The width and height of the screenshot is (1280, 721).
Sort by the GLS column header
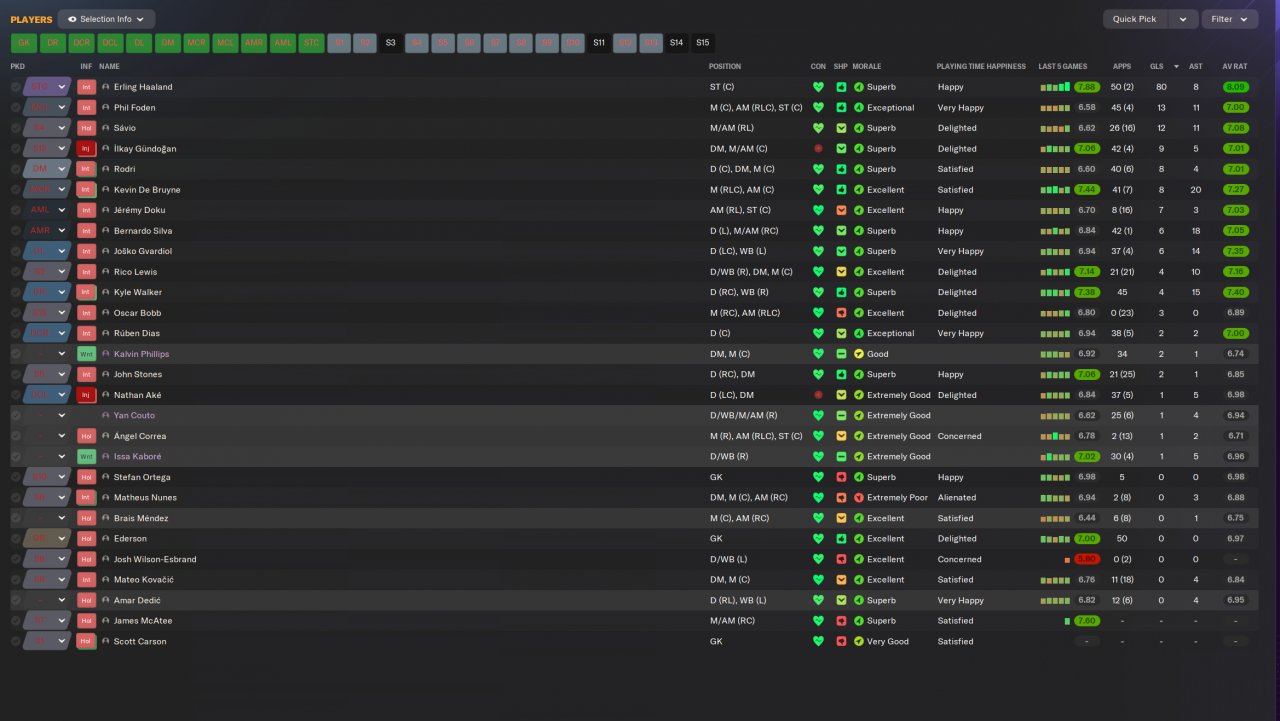(x=1157, y=66)
